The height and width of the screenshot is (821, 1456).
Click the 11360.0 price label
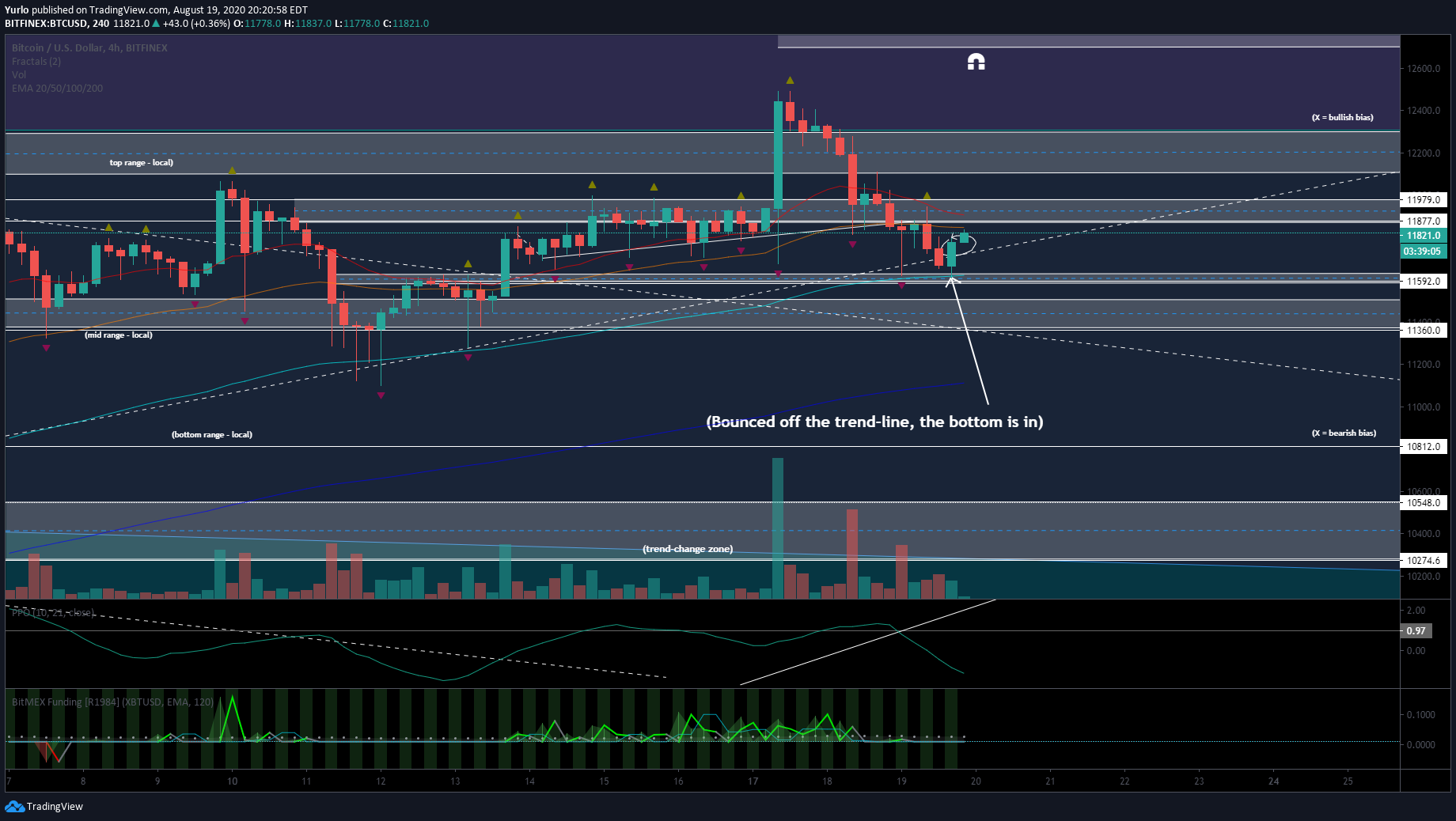click(1424, 330)
